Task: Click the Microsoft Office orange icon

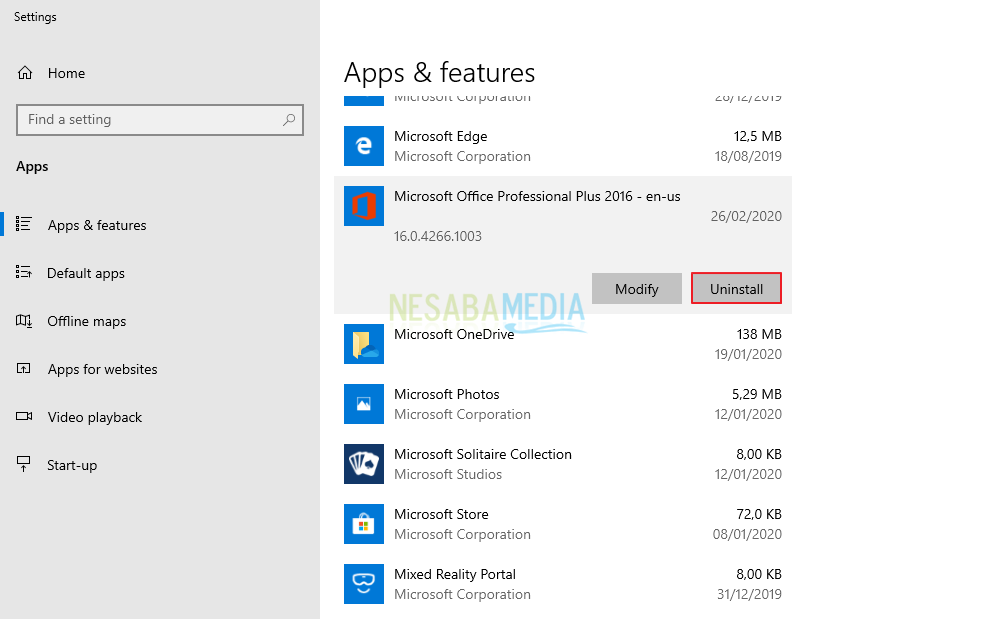Action: point(363,206)
